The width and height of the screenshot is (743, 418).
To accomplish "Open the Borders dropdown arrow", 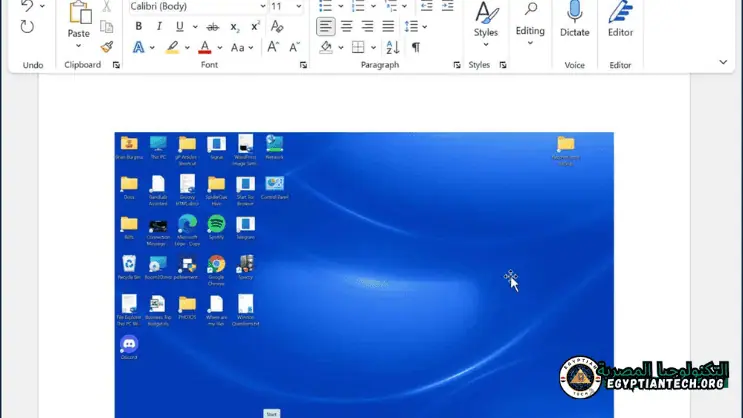I will tap(373, 47).
